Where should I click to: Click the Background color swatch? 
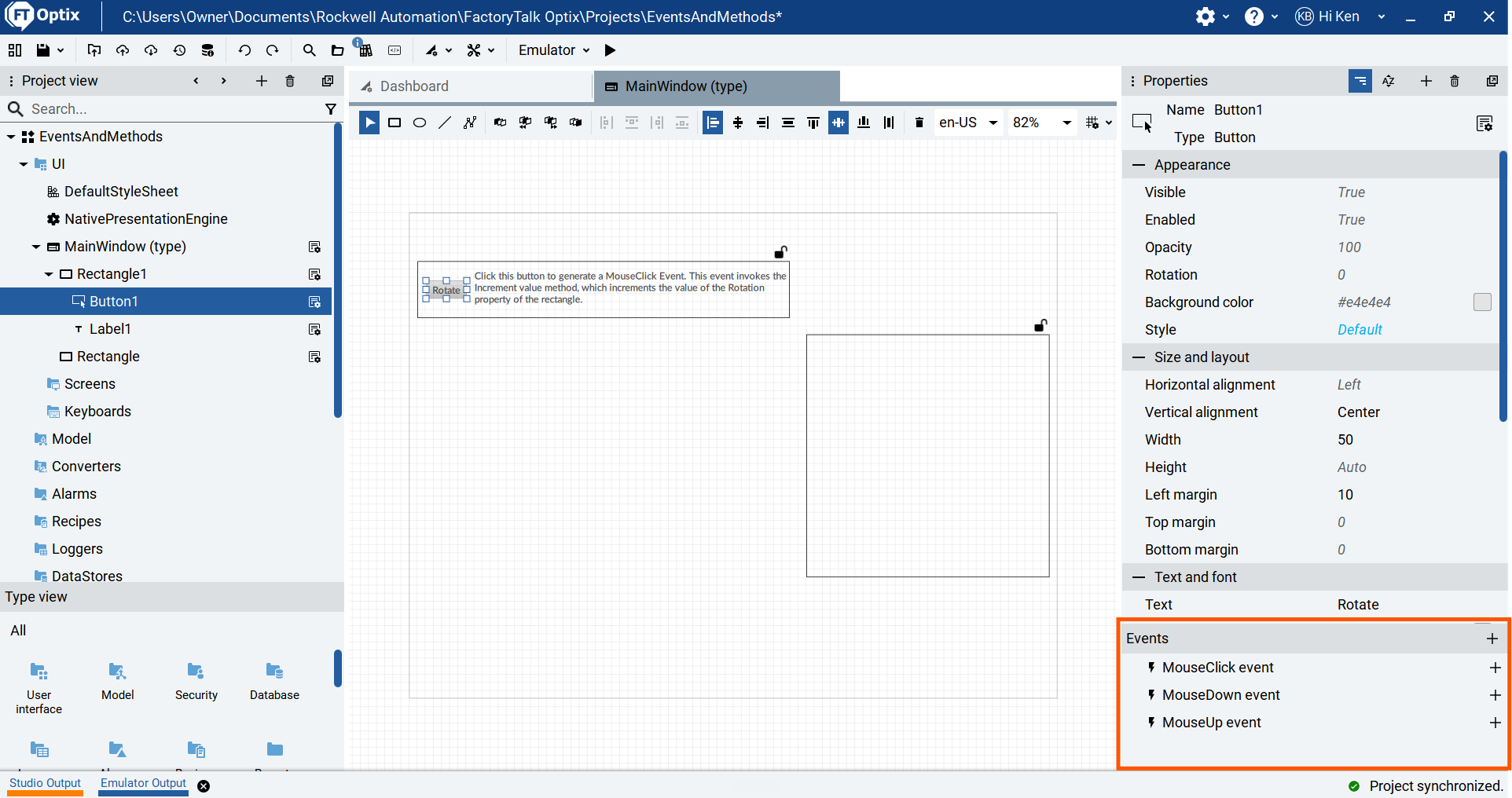point(1482,302)
